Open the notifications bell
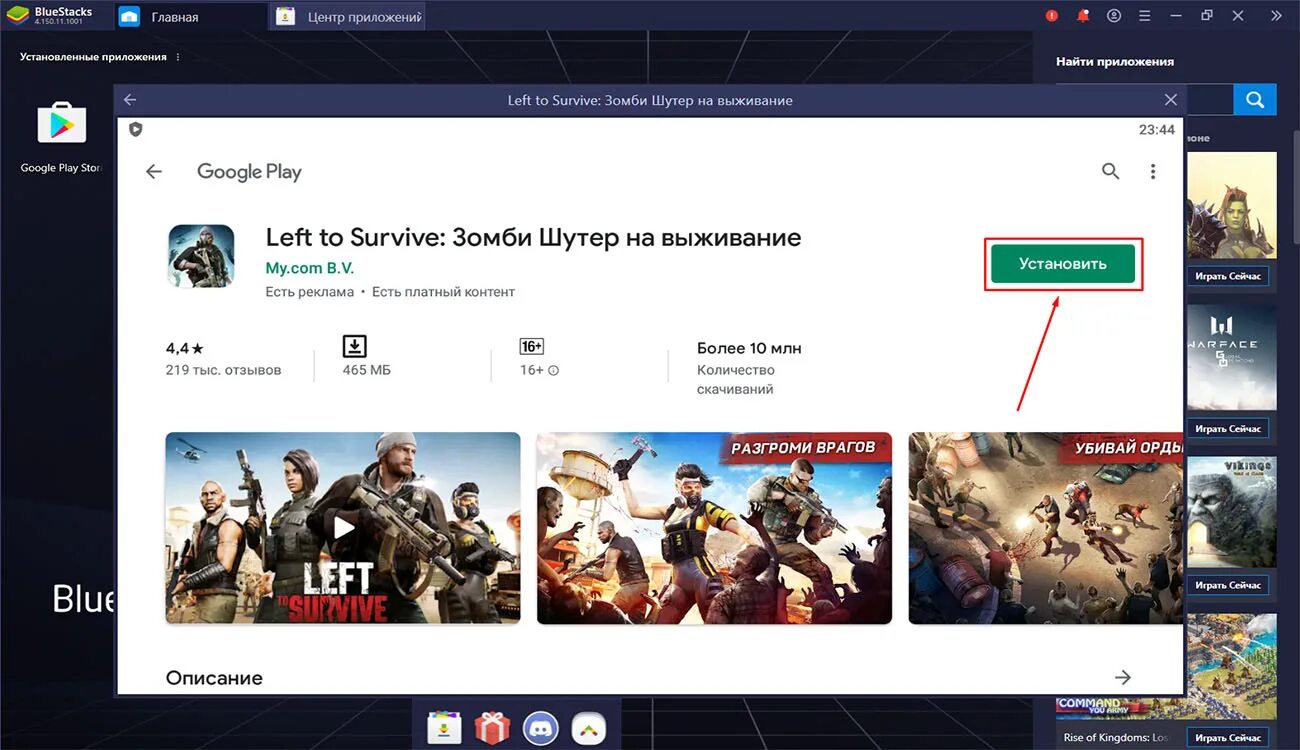 1082,16
